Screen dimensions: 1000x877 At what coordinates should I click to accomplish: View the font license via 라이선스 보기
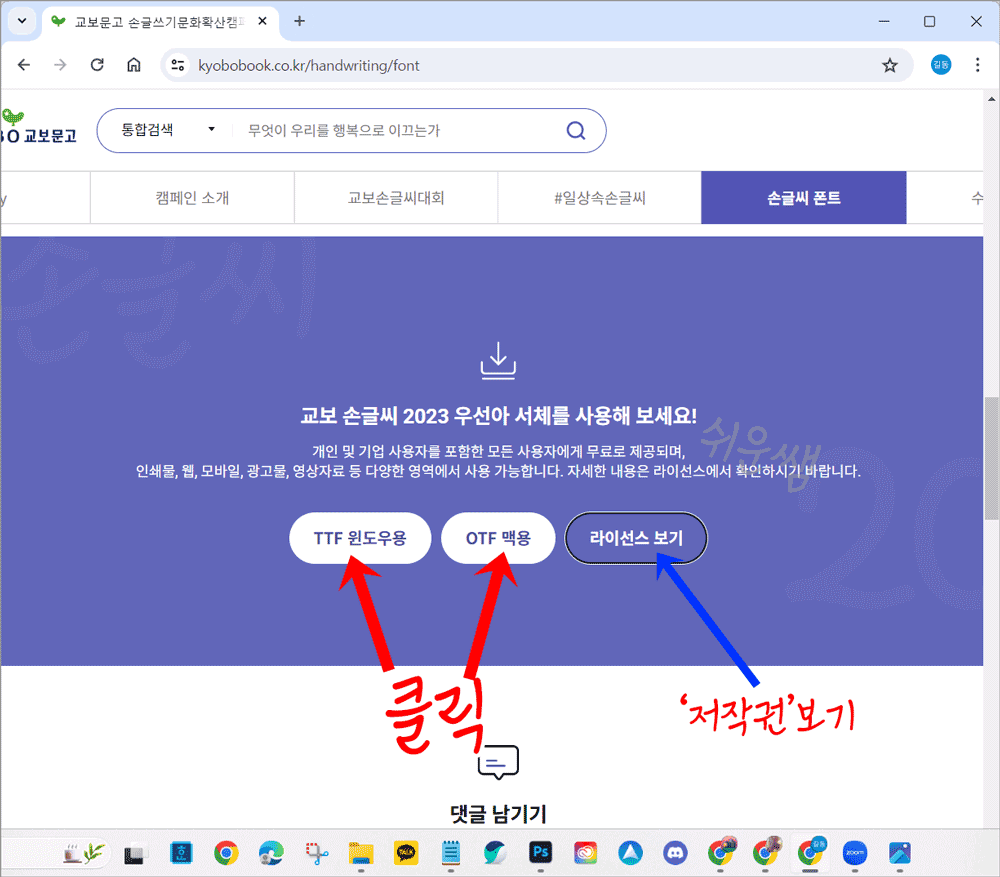(x=636, y=537)
